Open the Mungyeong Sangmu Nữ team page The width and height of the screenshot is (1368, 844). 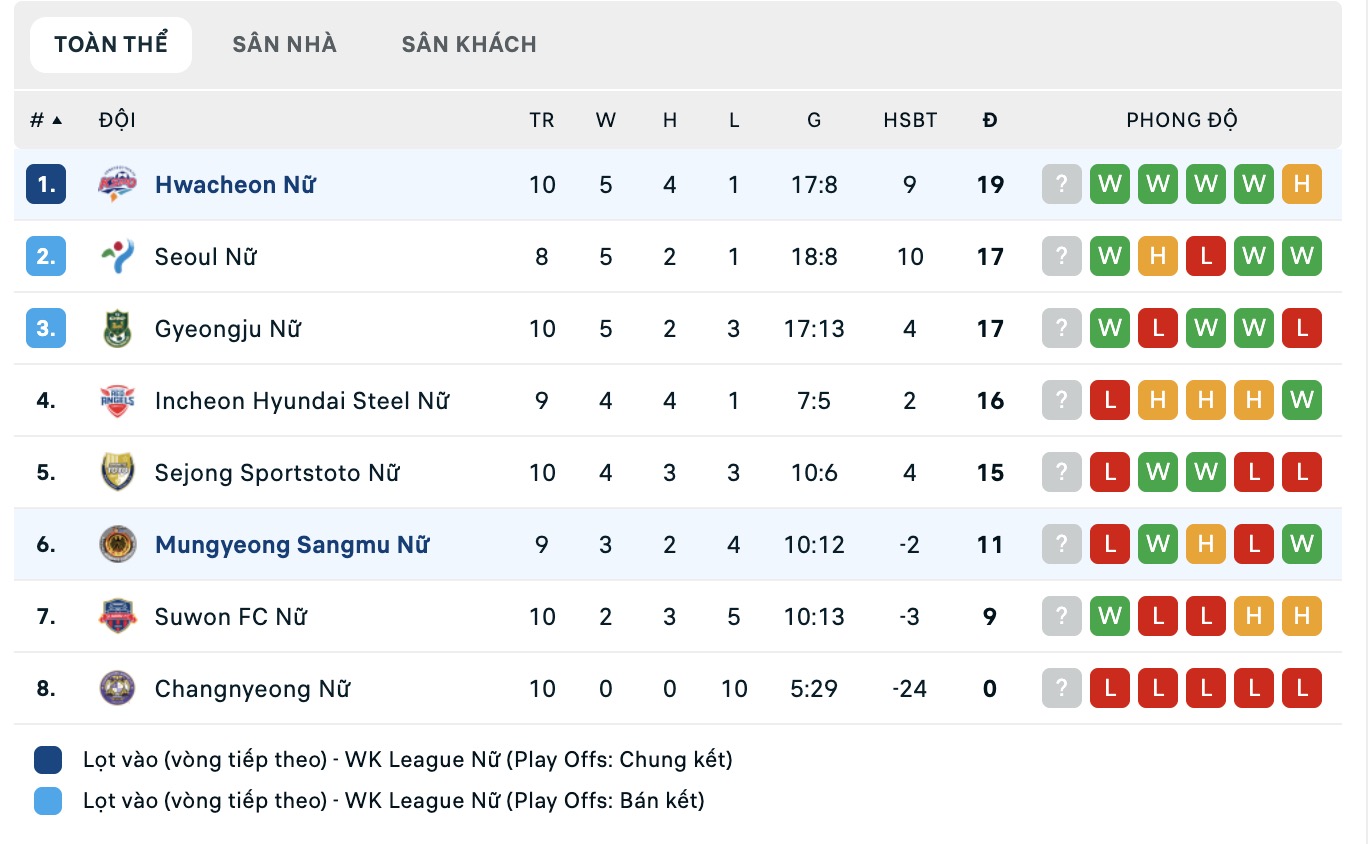(x=292, y=545)
